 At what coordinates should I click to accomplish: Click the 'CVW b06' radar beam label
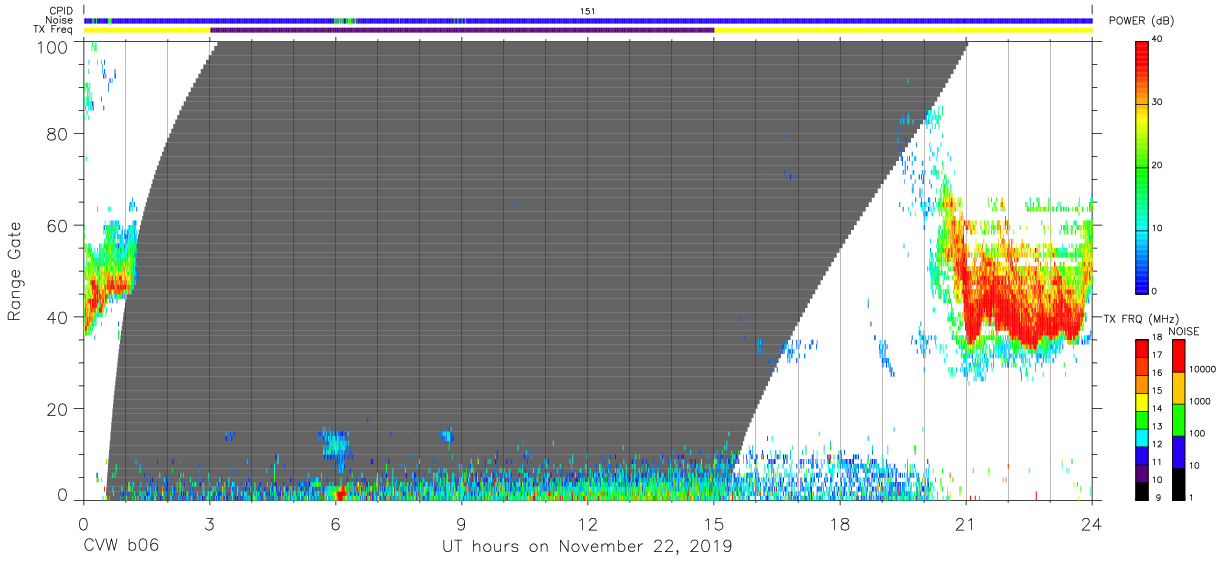pos(121,546)
